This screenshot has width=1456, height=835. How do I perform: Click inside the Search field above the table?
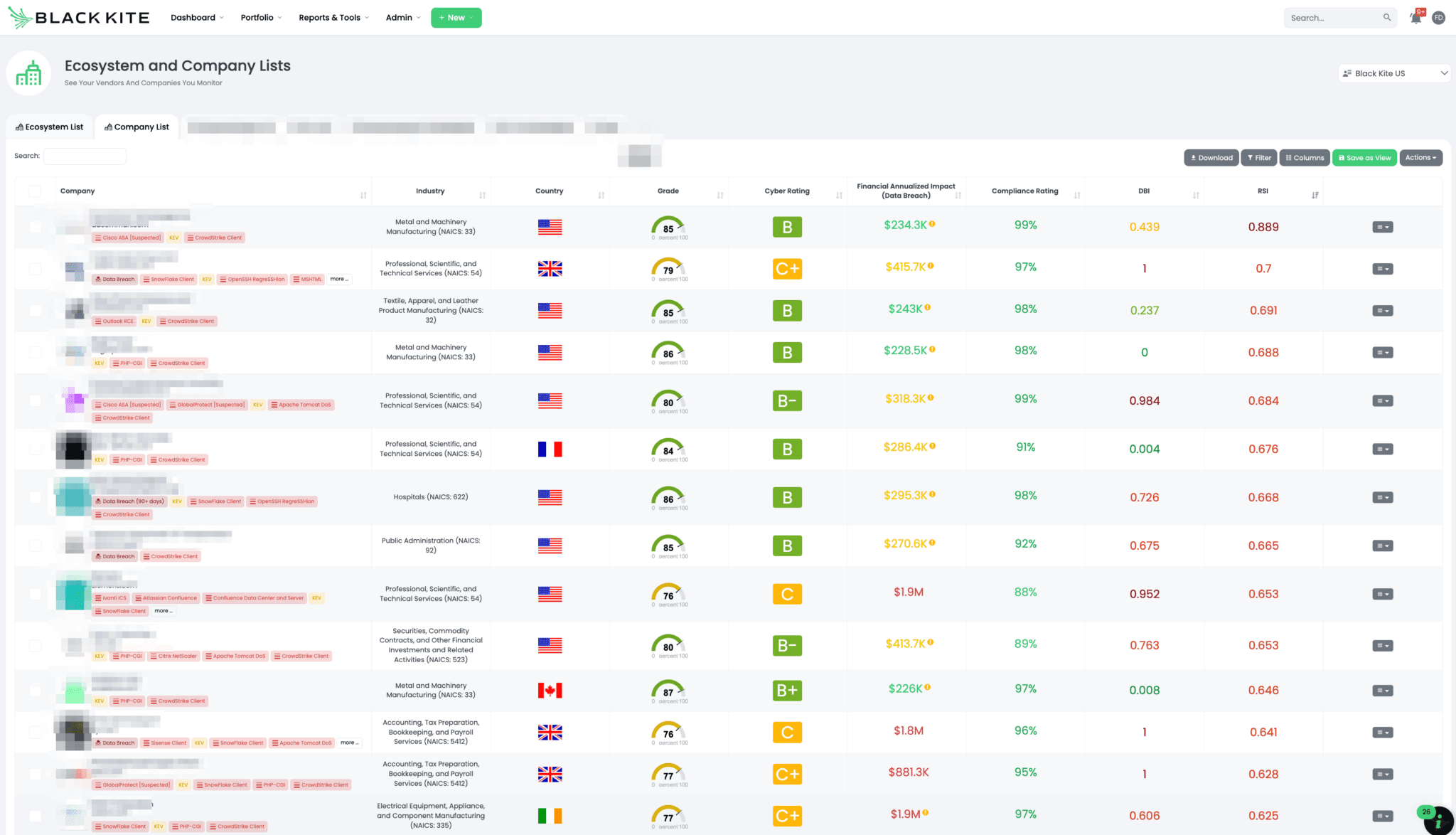pyautogui.click(x=85, y=156)
